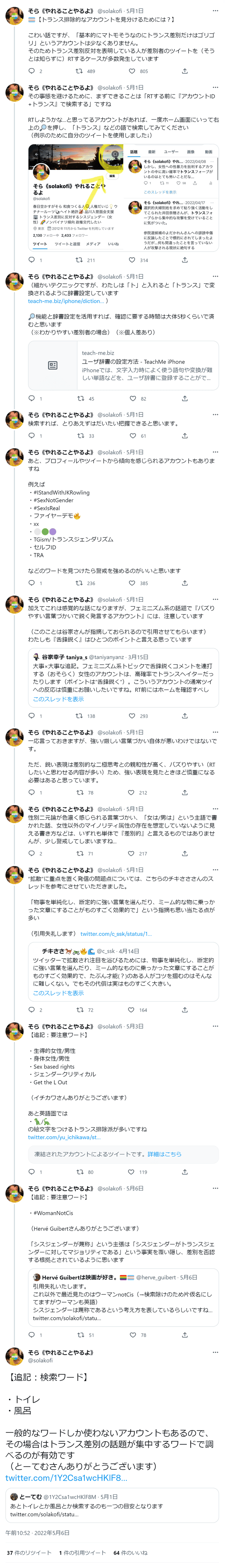Click 詳細はこちら on the suspended account notice
Screen dimensions: 225x1568
[164, 1154]
